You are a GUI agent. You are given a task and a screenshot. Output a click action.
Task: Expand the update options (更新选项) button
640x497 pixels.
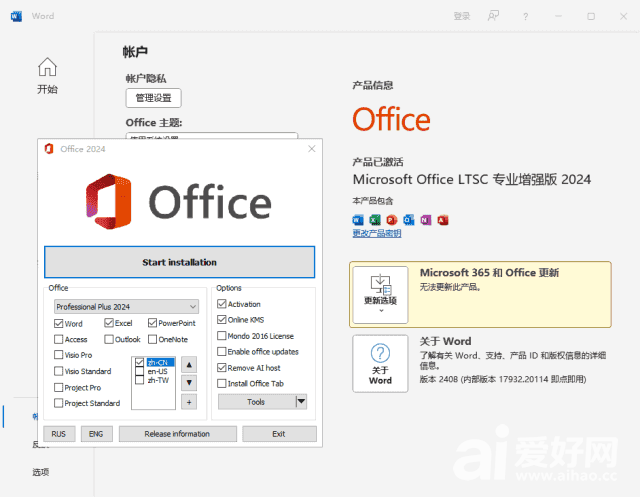coord(380,295)
